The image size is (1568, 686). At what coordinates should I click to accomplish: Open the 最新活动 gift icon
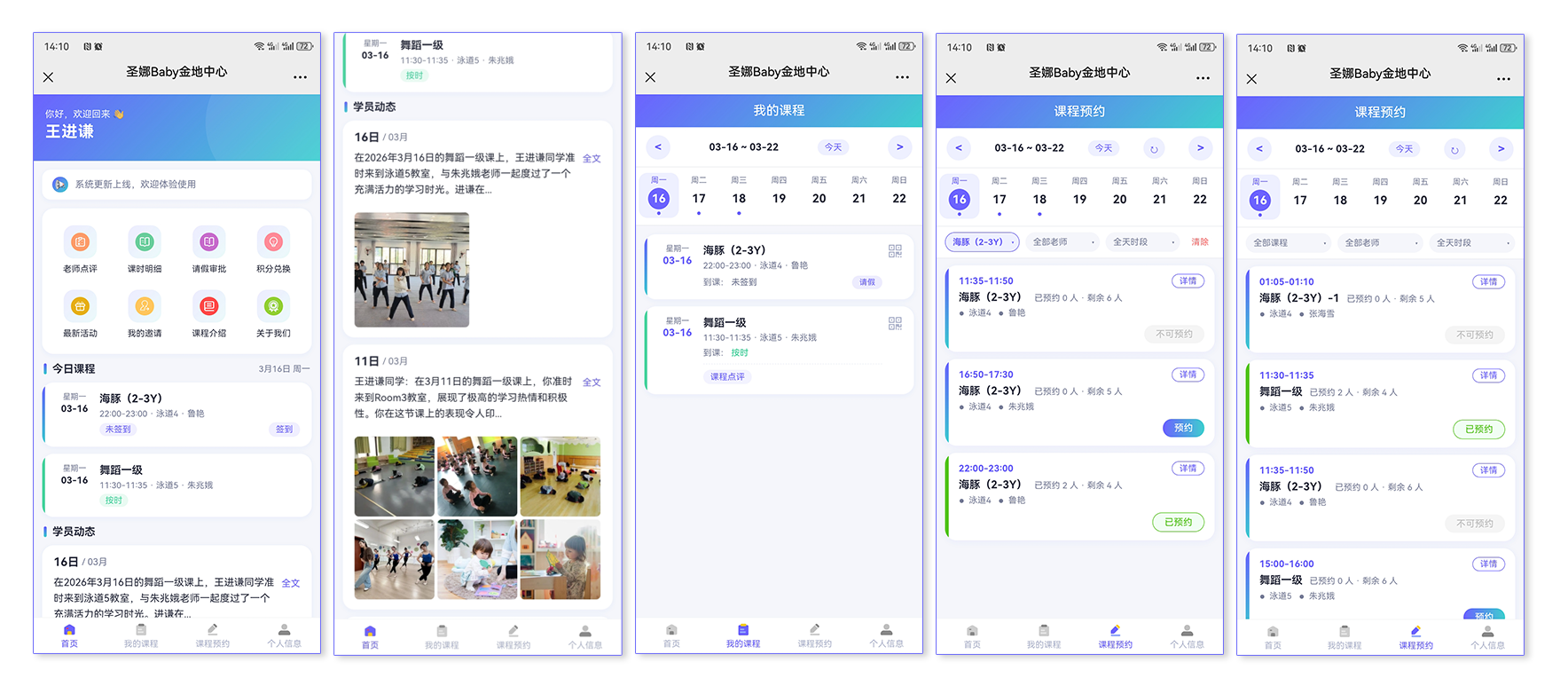pyautogui.click(x=80, y=307)
